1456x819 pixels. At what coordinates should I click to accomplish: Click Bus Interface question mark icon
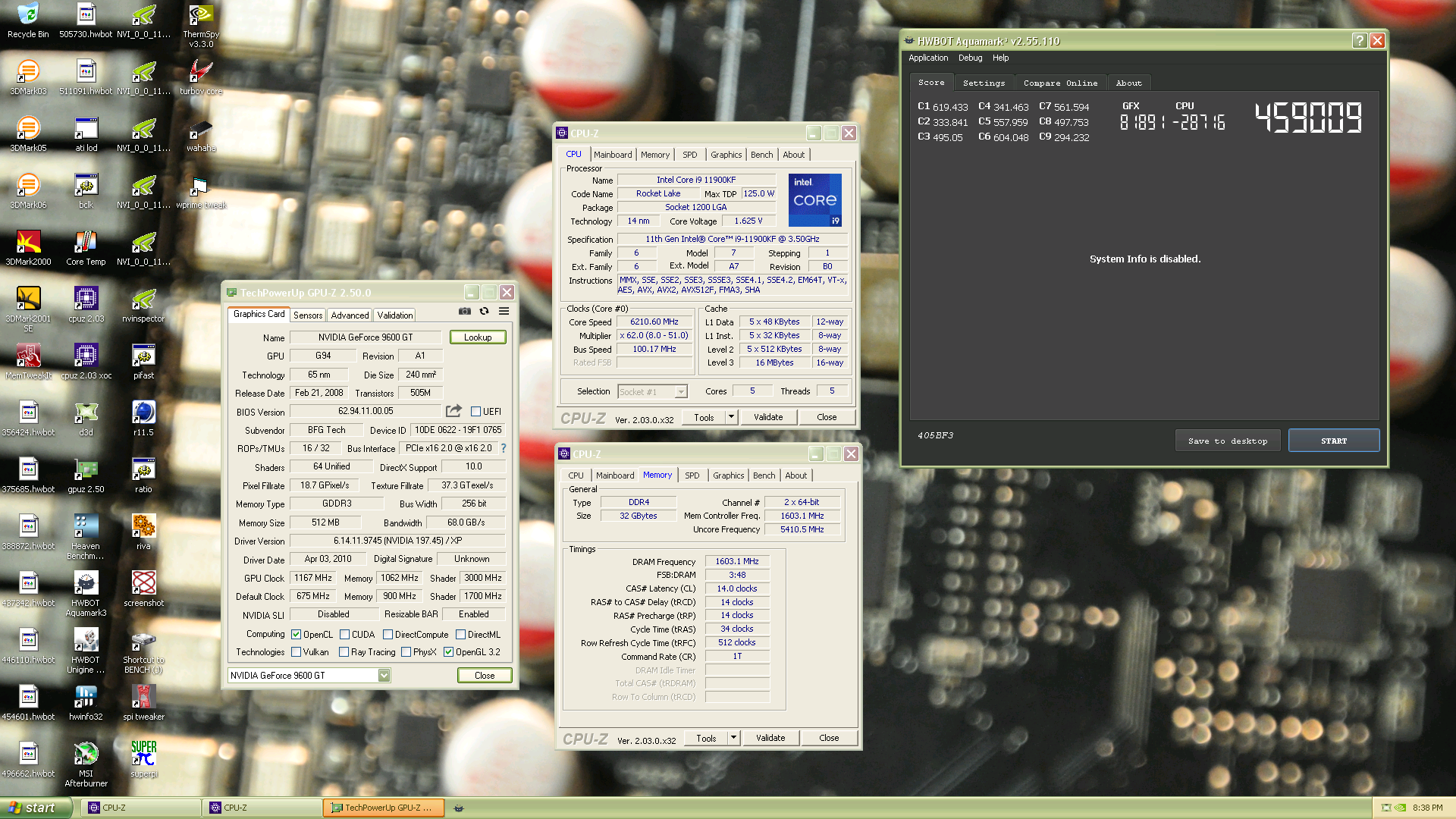504,448
